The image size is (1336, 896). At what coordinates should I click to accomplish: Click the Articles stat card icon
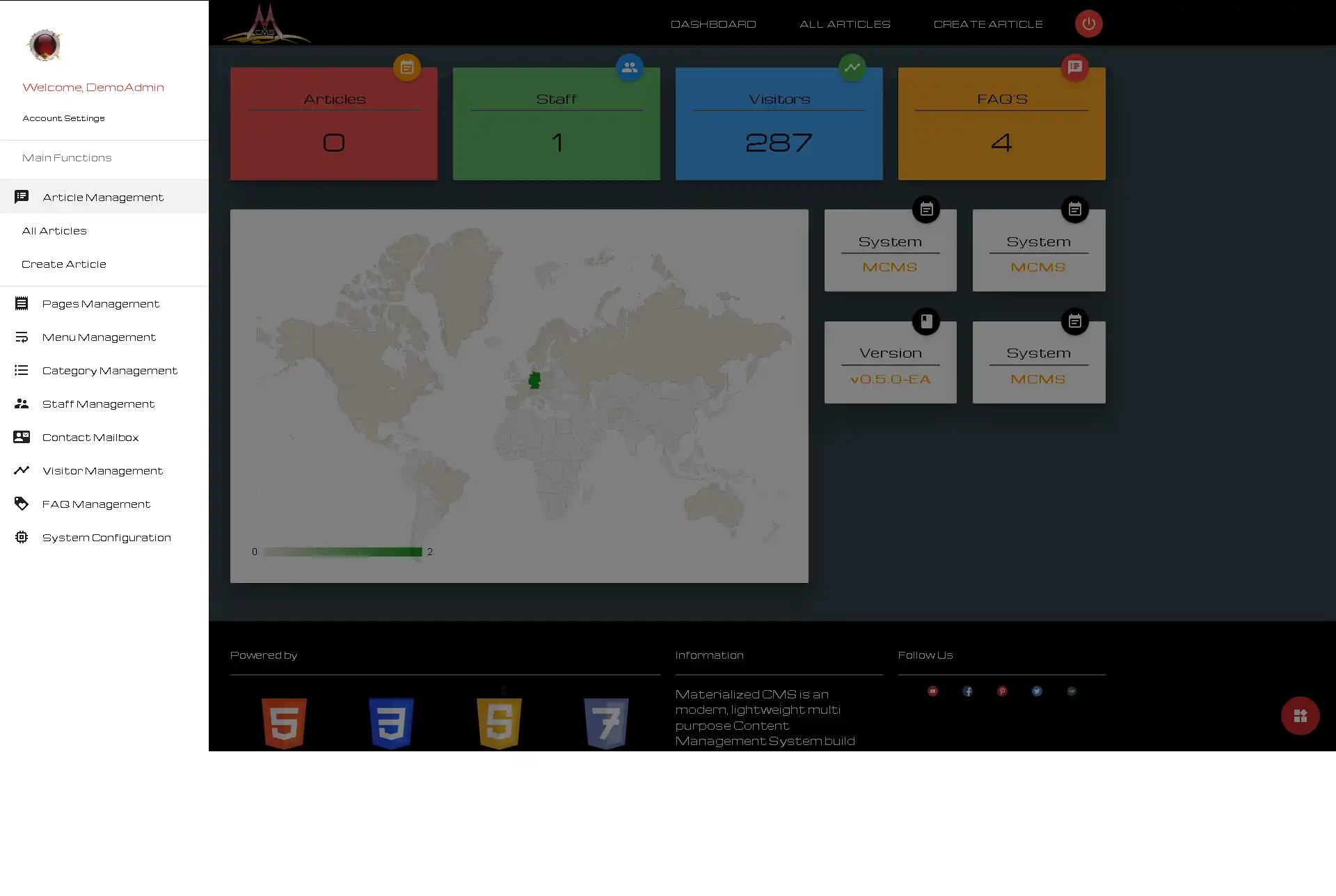pos(407,67)
